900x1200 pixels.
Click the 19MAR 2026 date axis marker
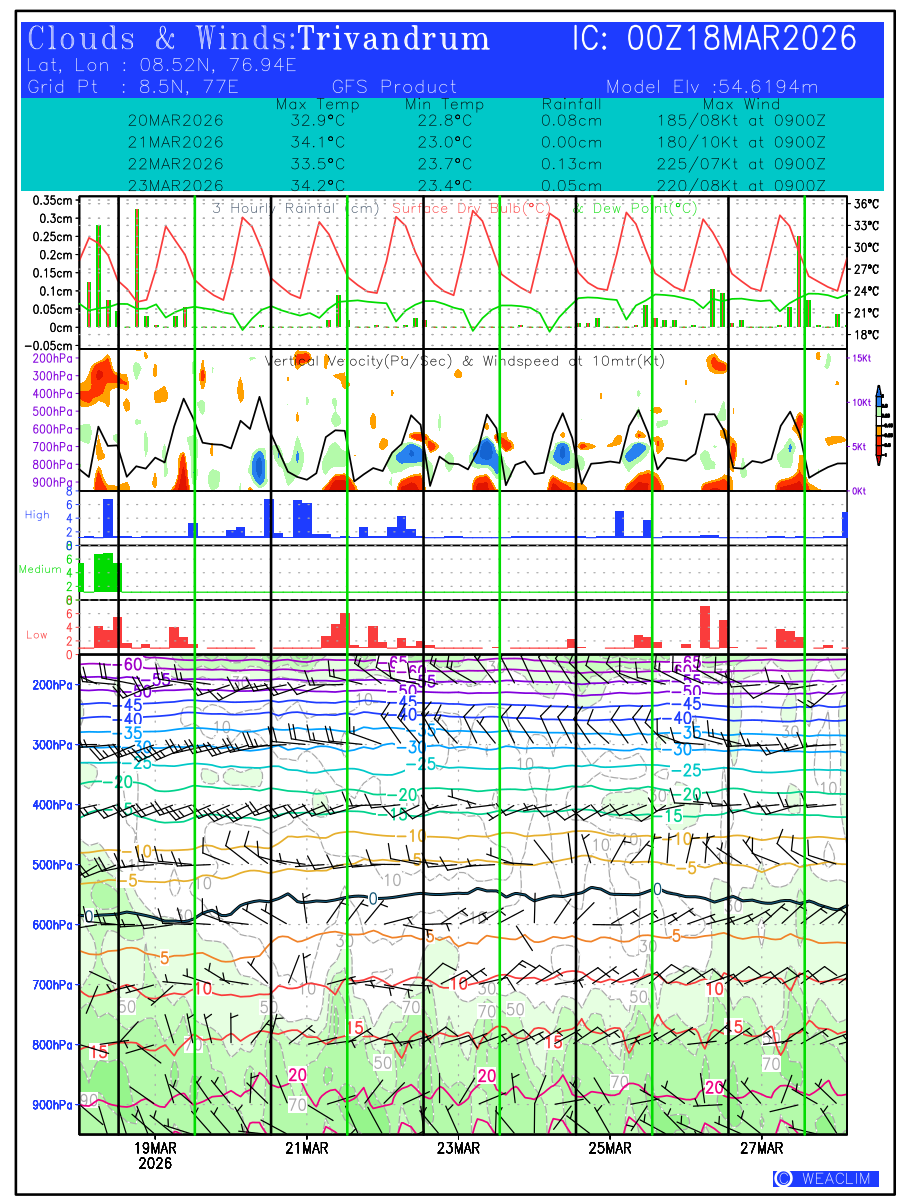155,1155
